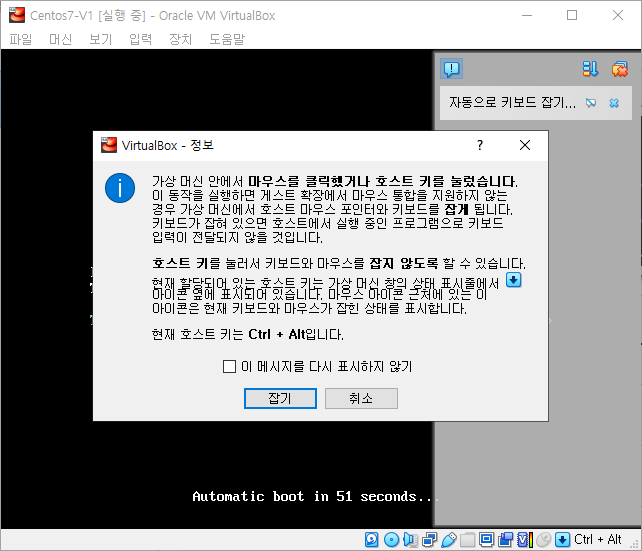The image size is (642, 551).
Task: Click the window resize grip in status bar
Action: (x=635, y=544)
